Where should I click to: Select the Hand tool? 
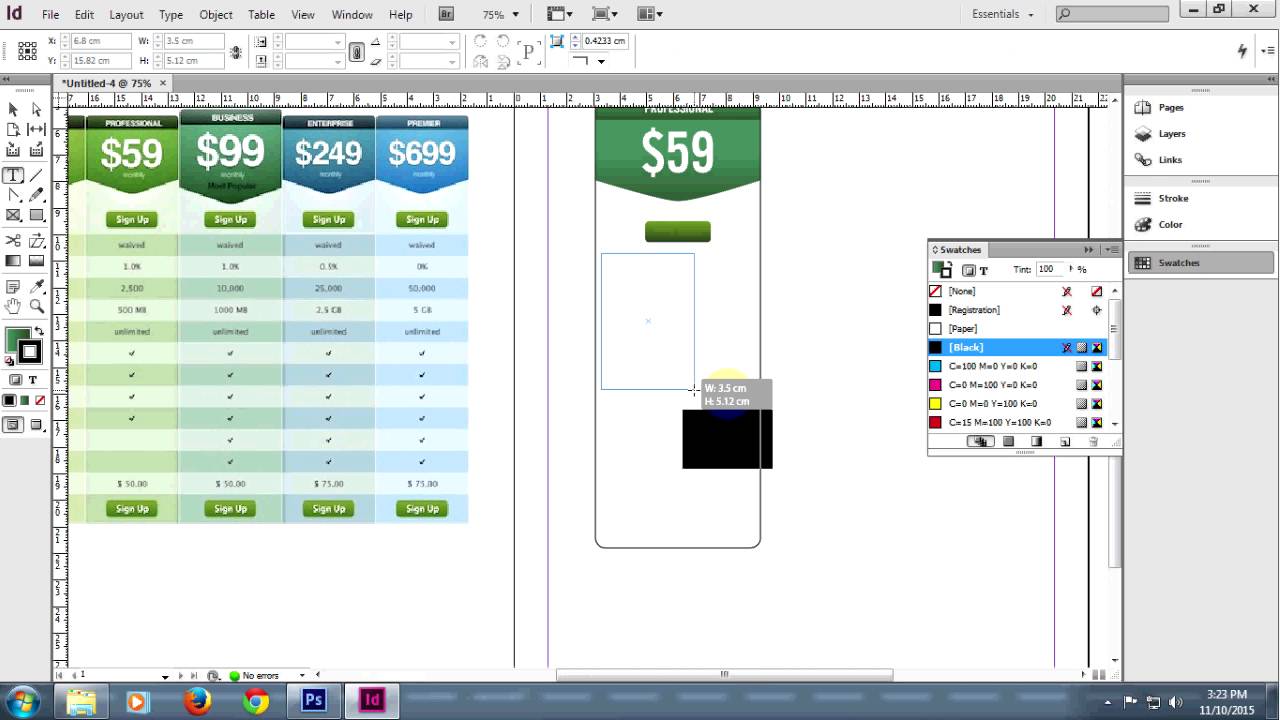click(x=13, y=307)
